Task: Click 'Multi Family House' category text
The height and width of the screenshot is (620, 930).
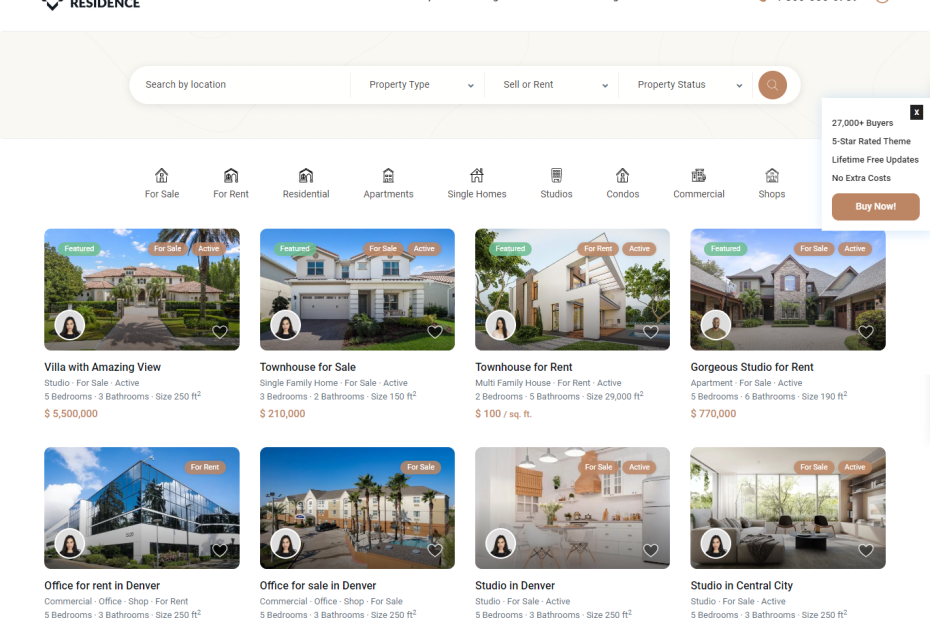Action: (513, 383)
